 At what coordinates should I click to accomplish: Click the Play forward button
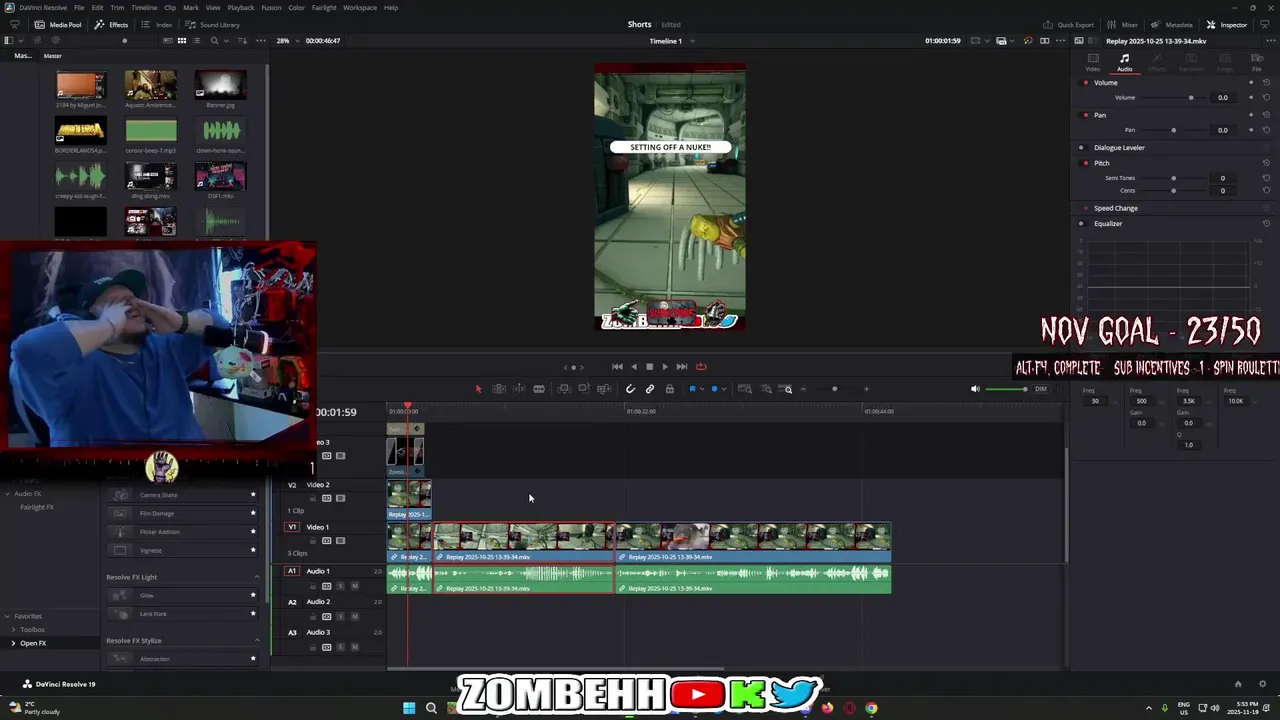665,367
